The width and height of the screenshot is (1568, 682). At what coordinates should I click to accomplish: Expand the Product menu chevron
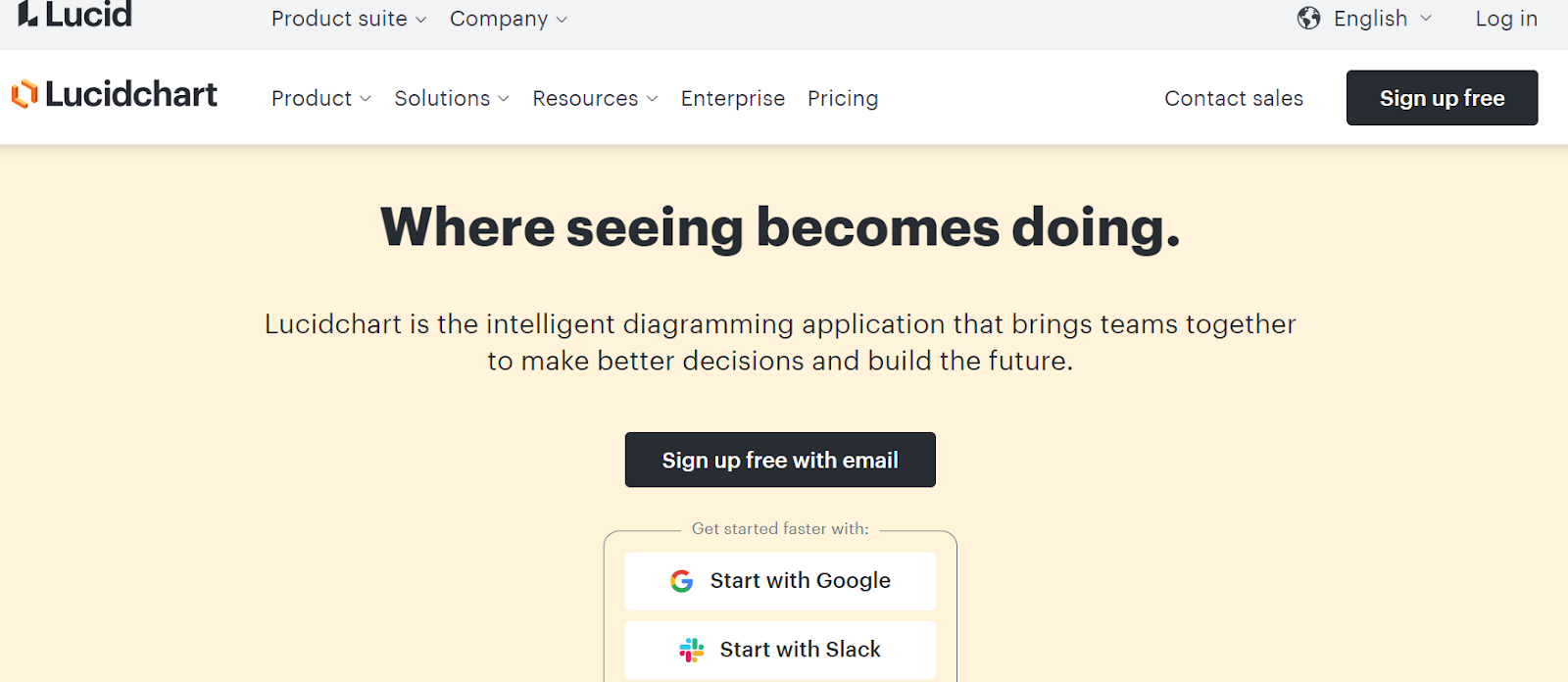tap(366, 99)
